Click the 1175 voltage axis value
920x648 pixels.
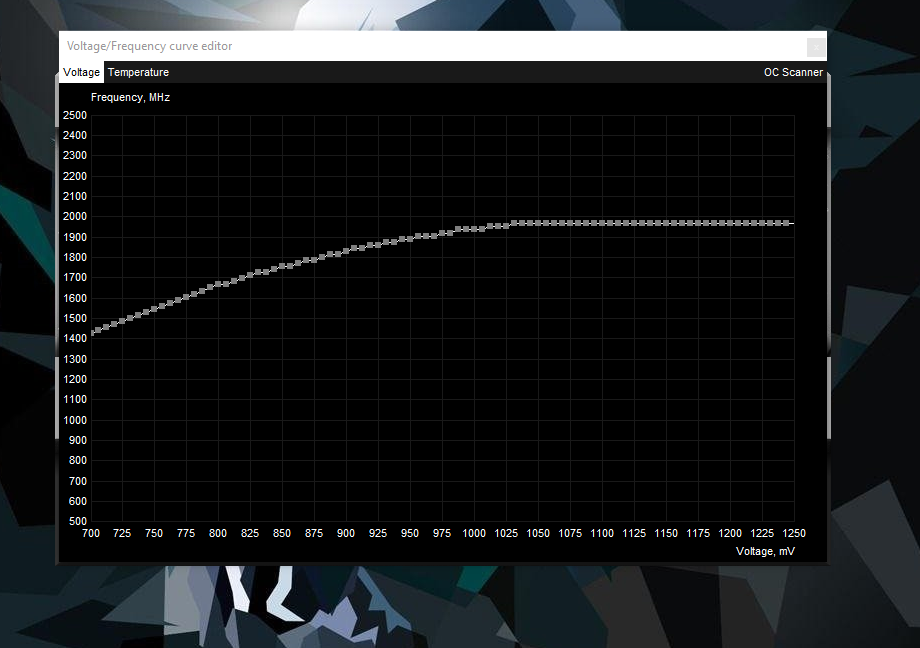(698, 533)
